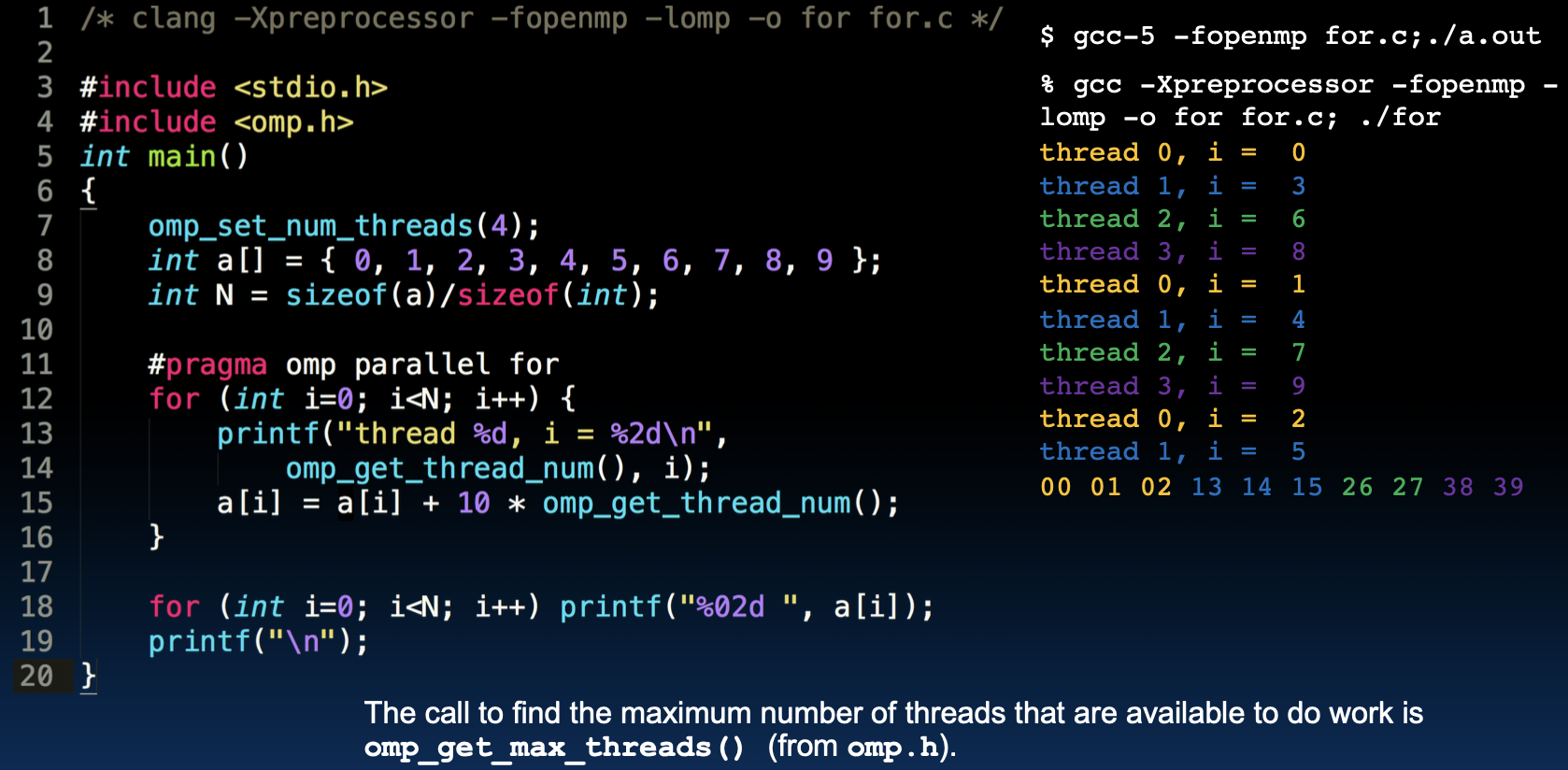Click the closing brace on line 16
Image resolution: width=1568 pixels, height=770 pixels.
(x=156, y=536)
